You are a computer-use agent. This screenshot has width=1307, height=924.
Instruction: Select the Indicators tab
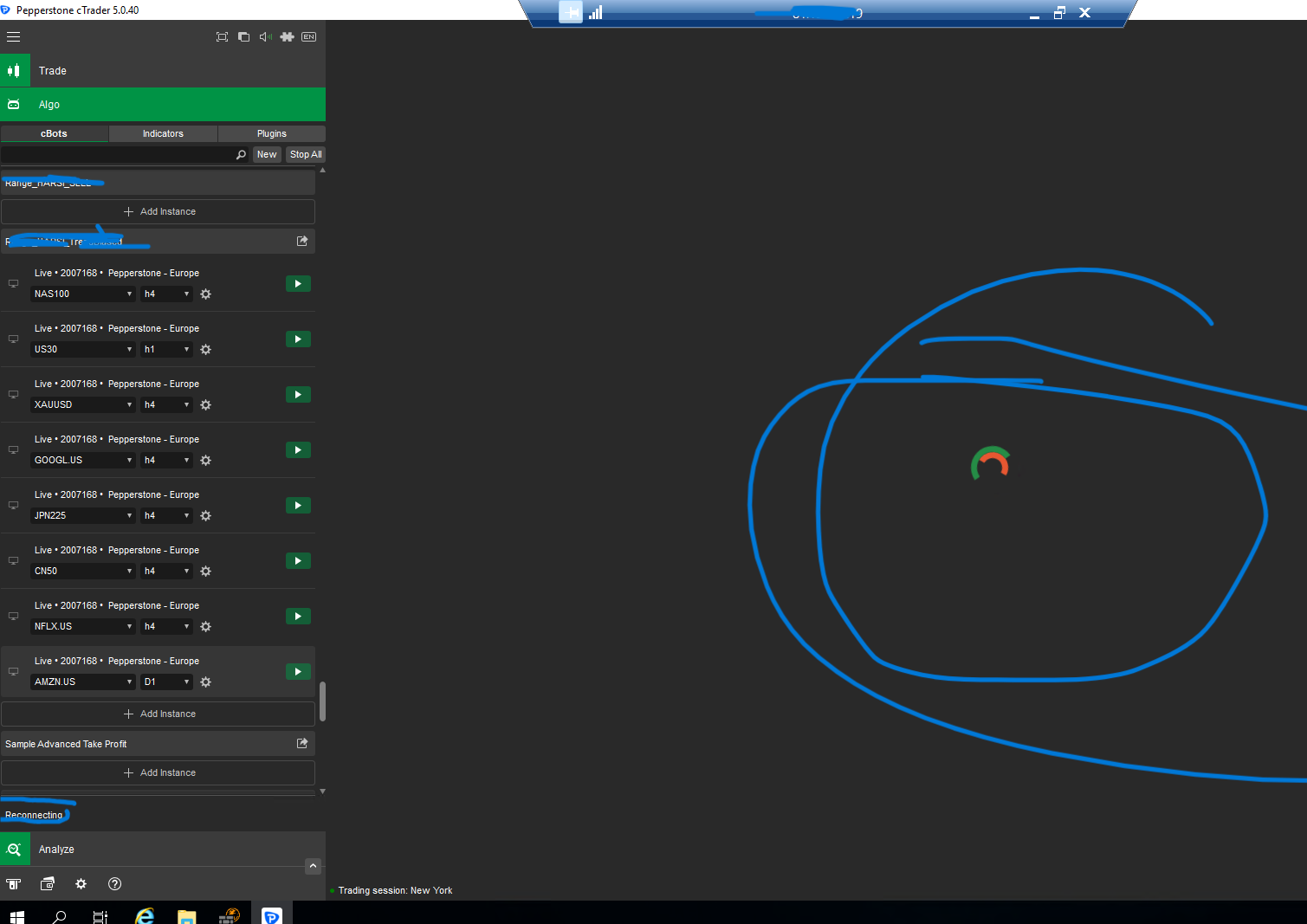click(x=163, y=133)
